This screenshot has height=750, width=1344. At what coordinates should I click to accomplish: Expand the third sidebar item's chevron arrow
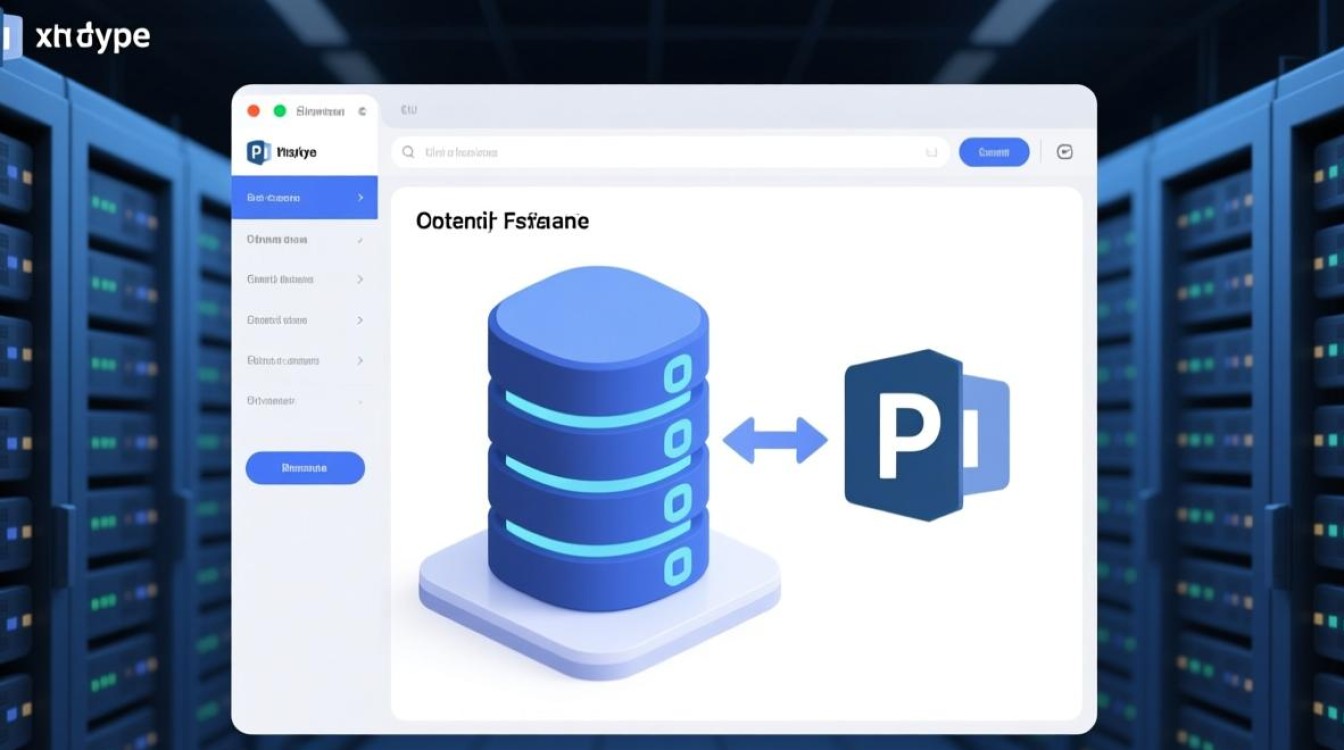[x=360, y=280]
